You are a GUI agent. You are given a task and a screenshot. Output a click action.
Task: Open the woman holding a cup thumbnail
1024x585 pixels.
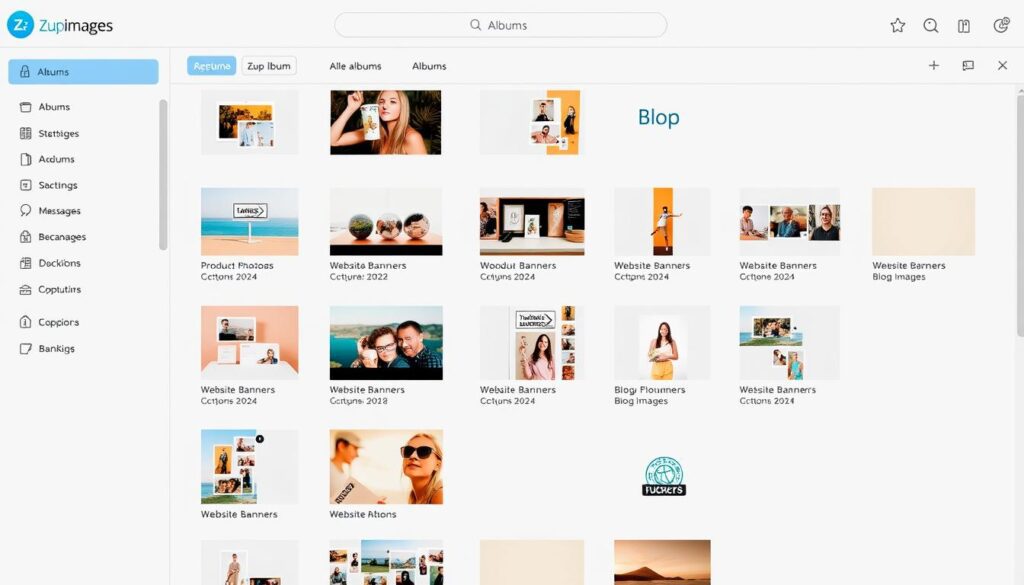tap(385, 123)
